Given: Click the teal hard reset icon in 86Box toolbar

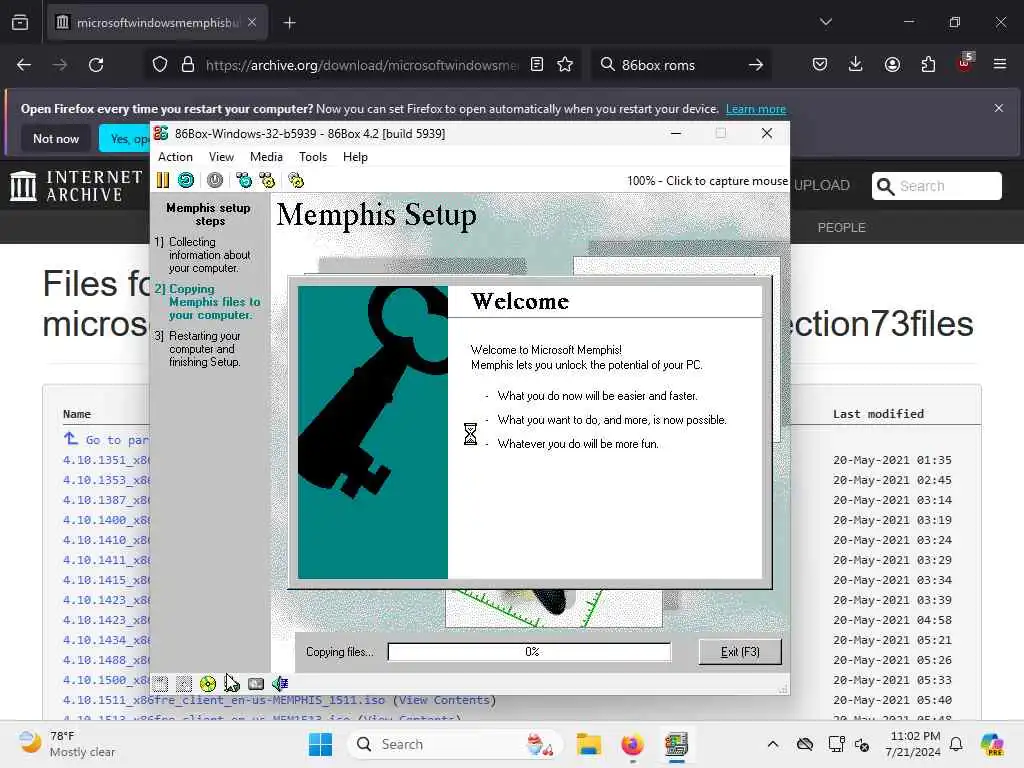Looking at the screenshot, I should (186, 180).
